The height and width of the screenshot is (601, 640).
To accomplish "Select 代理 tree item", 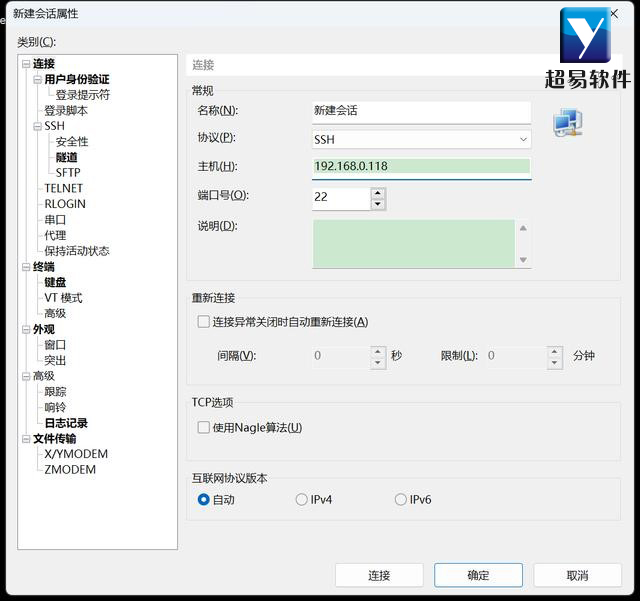I will [x=55, y=235].
